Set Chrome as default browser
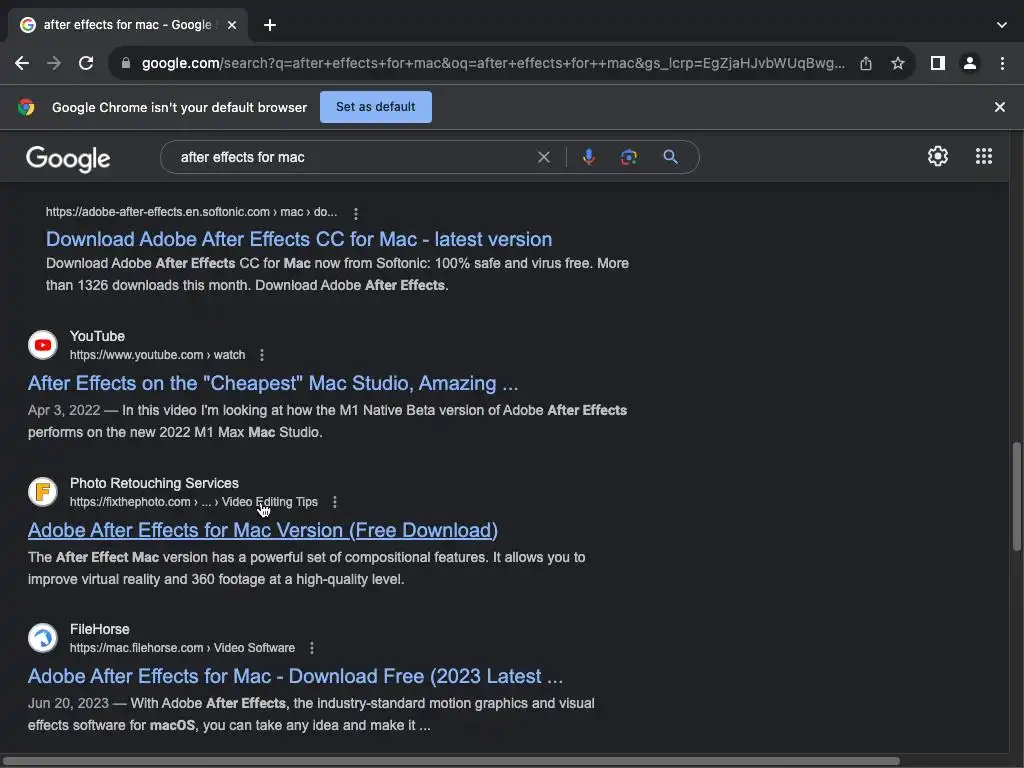 click(x=376, y=107)
